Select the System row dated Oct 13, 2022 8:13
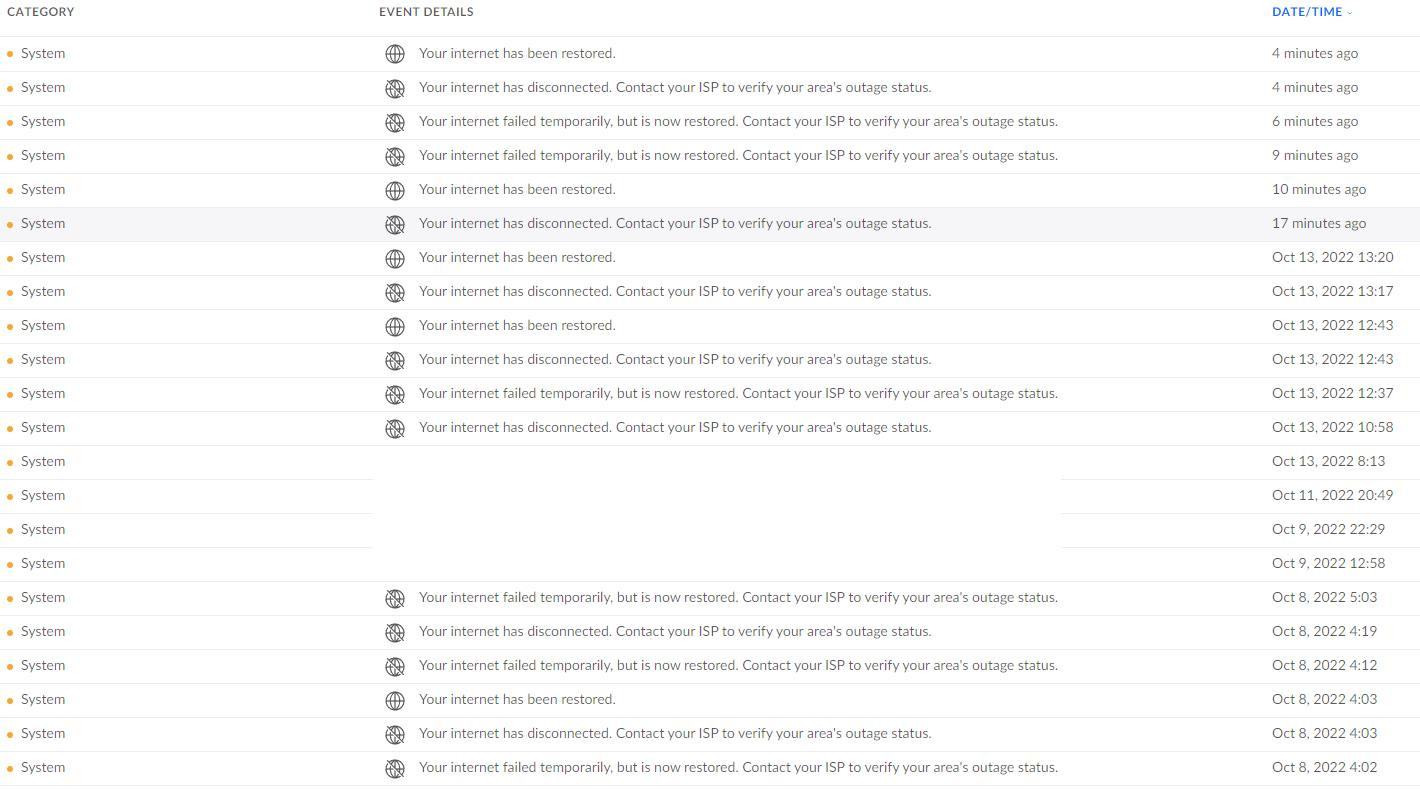This screenshot has width=1420, height=789. click(710, 462)
